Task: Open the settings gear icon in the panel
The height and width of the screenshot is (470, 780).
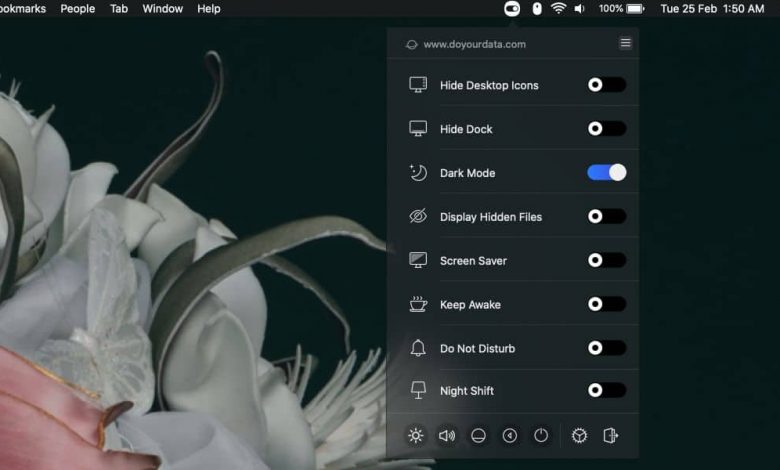Action: [x=579, y=436]
